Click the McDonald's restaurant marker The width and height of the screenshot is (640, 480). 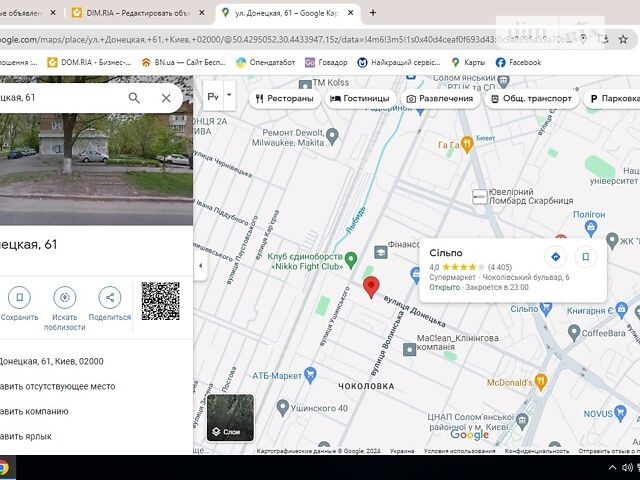541,382
